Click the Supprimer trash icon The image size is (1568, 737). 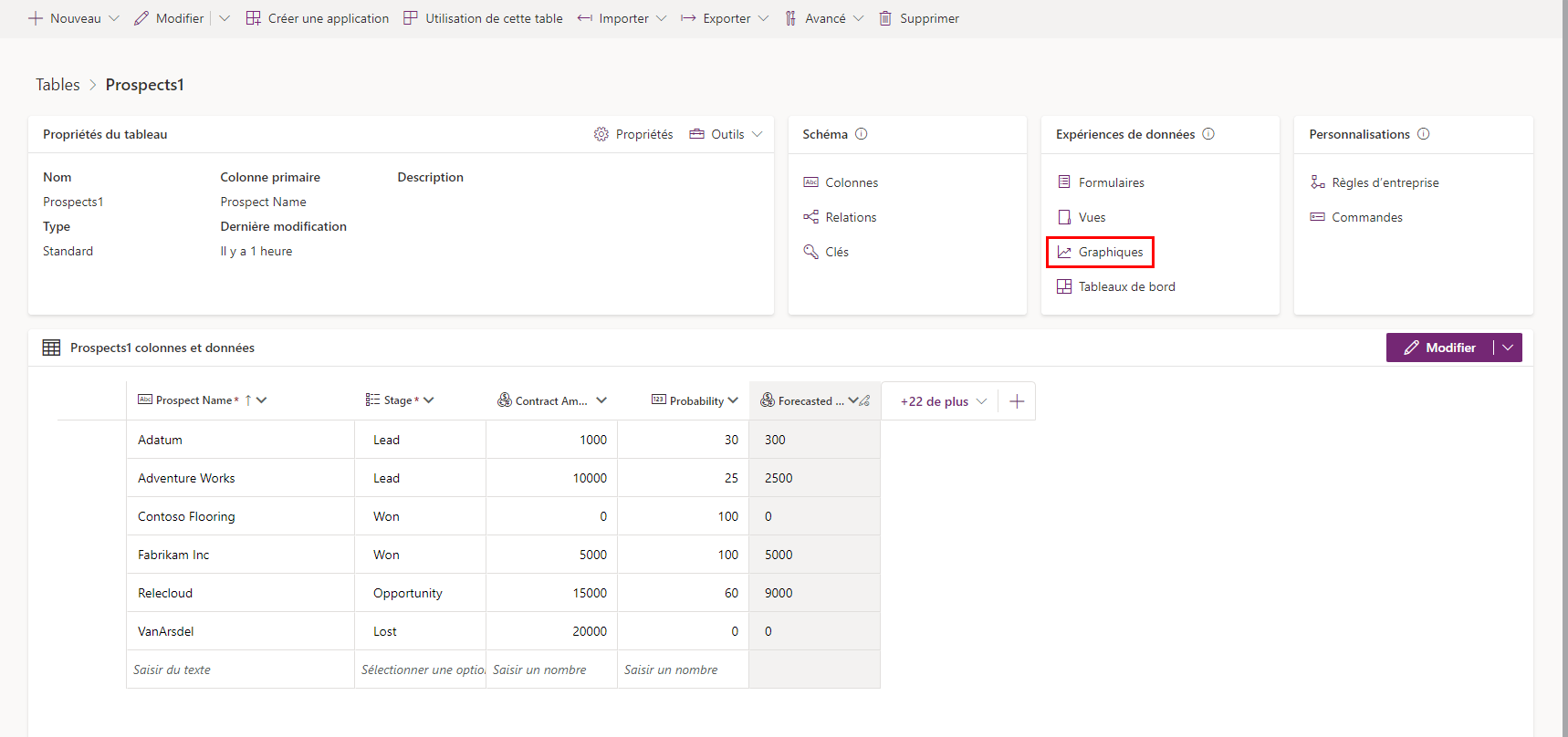(885, 18)
